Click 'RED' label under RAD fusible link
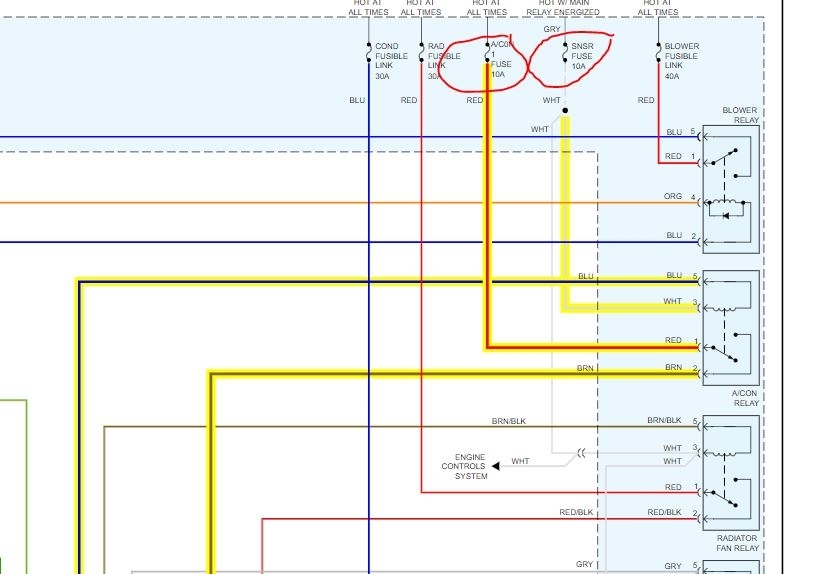The height and width of the screenshot is (574, 820). coord(409,100)
